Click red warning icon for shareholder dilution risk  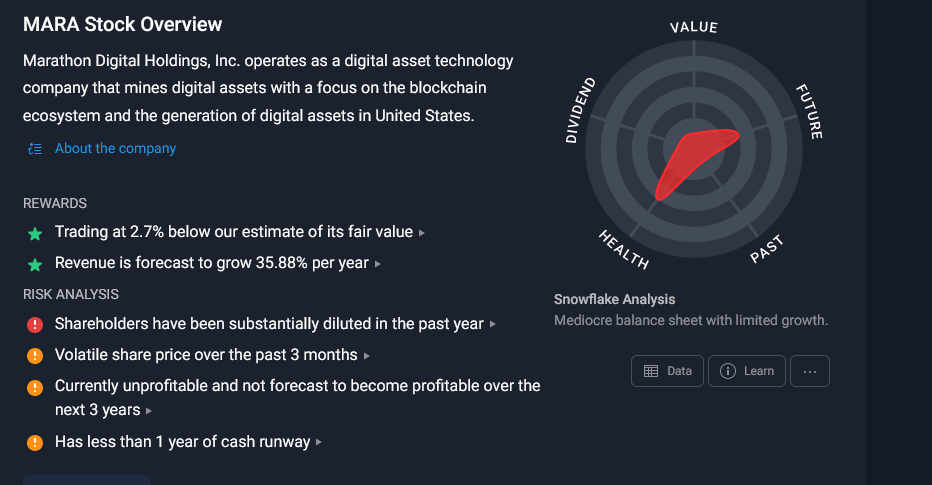tap(35, 325)
